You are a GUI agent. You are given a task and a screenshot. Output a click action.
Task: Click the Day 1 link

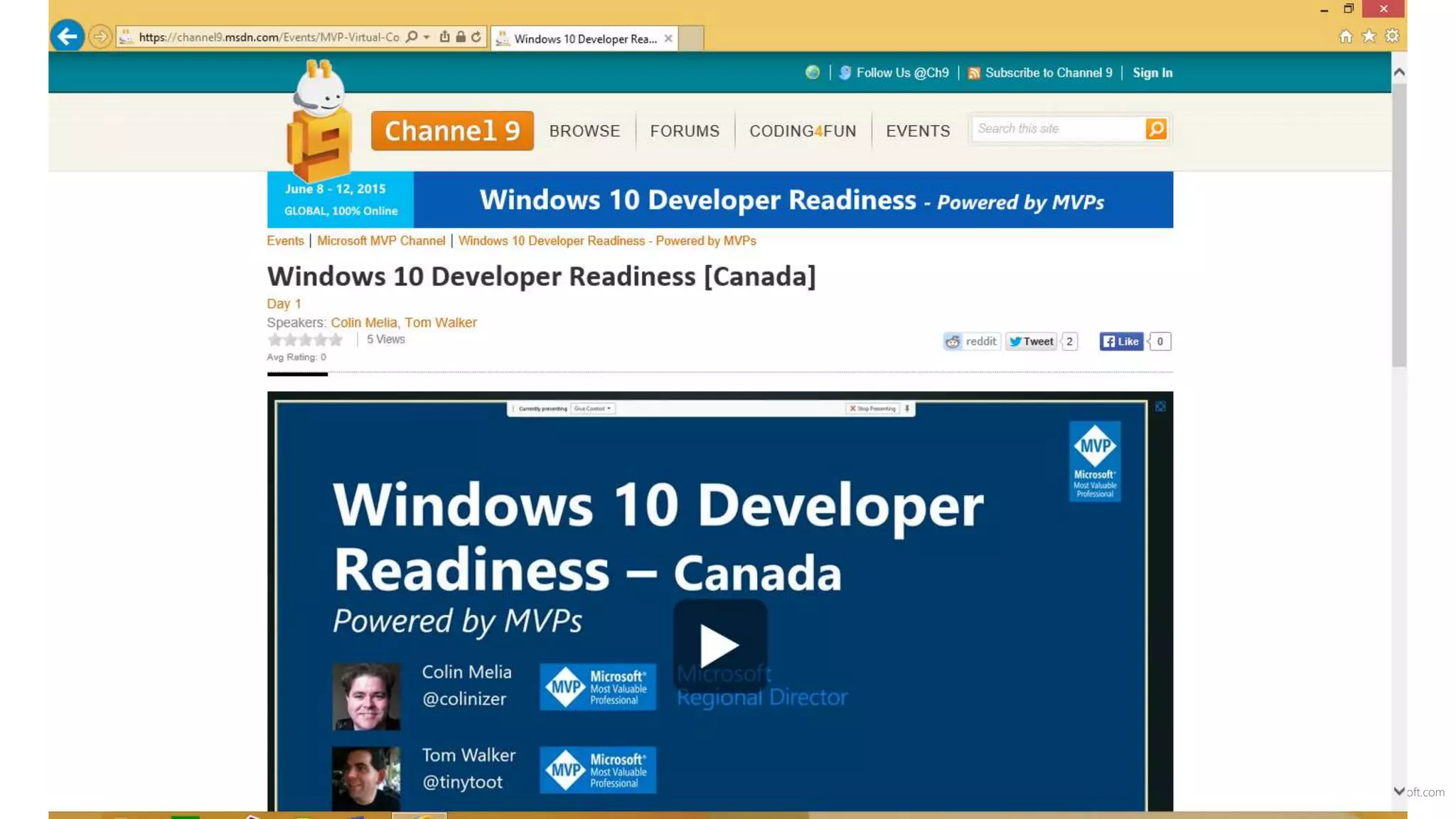coord(284,304)
